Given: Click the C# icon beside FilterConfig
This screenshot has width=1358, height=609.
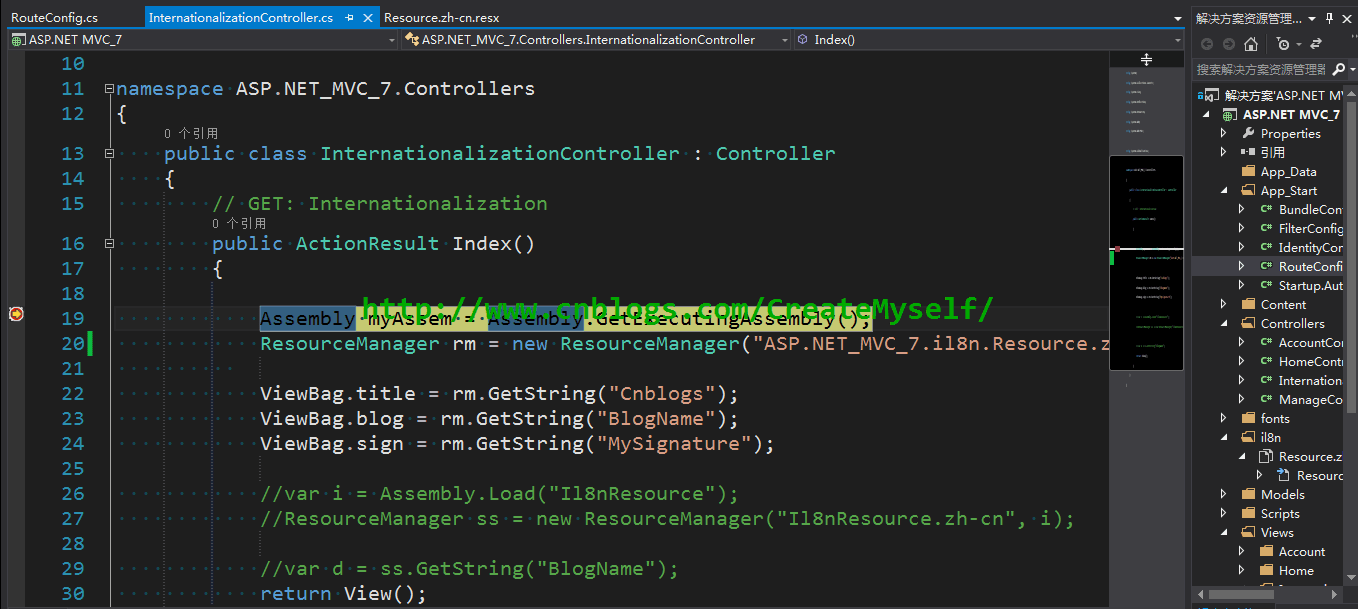Looking at the screenshot, I should click(1267, 228).
